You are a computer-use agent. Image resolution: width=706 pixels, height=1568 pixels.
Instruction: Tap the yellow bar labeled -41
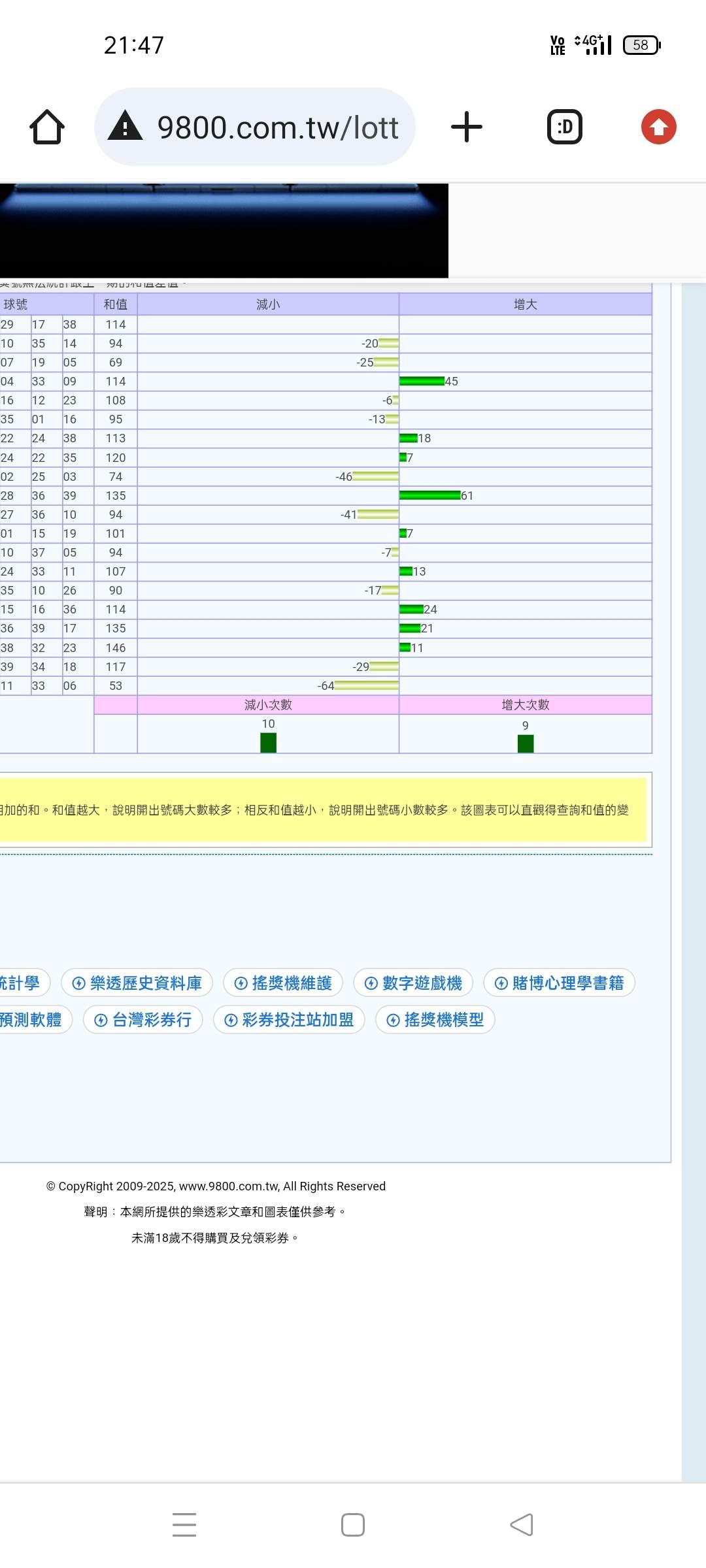378,514
